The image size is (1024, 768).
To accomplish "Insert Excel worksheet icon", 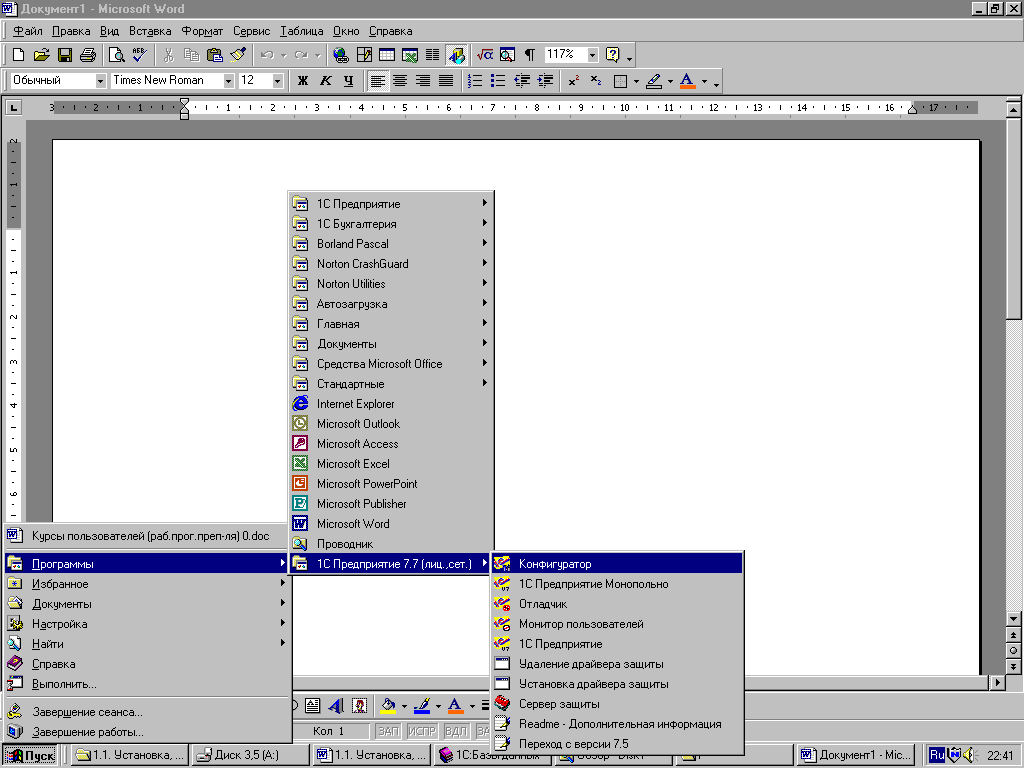I will (x=410, y=55).
